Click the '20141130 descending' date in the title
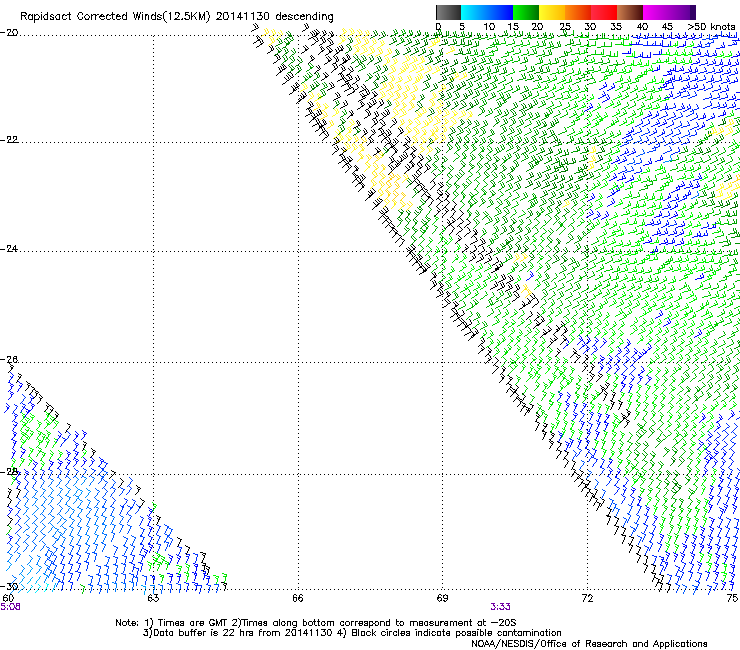The width and height of the screenshot is (740, 650). [275, 17]
